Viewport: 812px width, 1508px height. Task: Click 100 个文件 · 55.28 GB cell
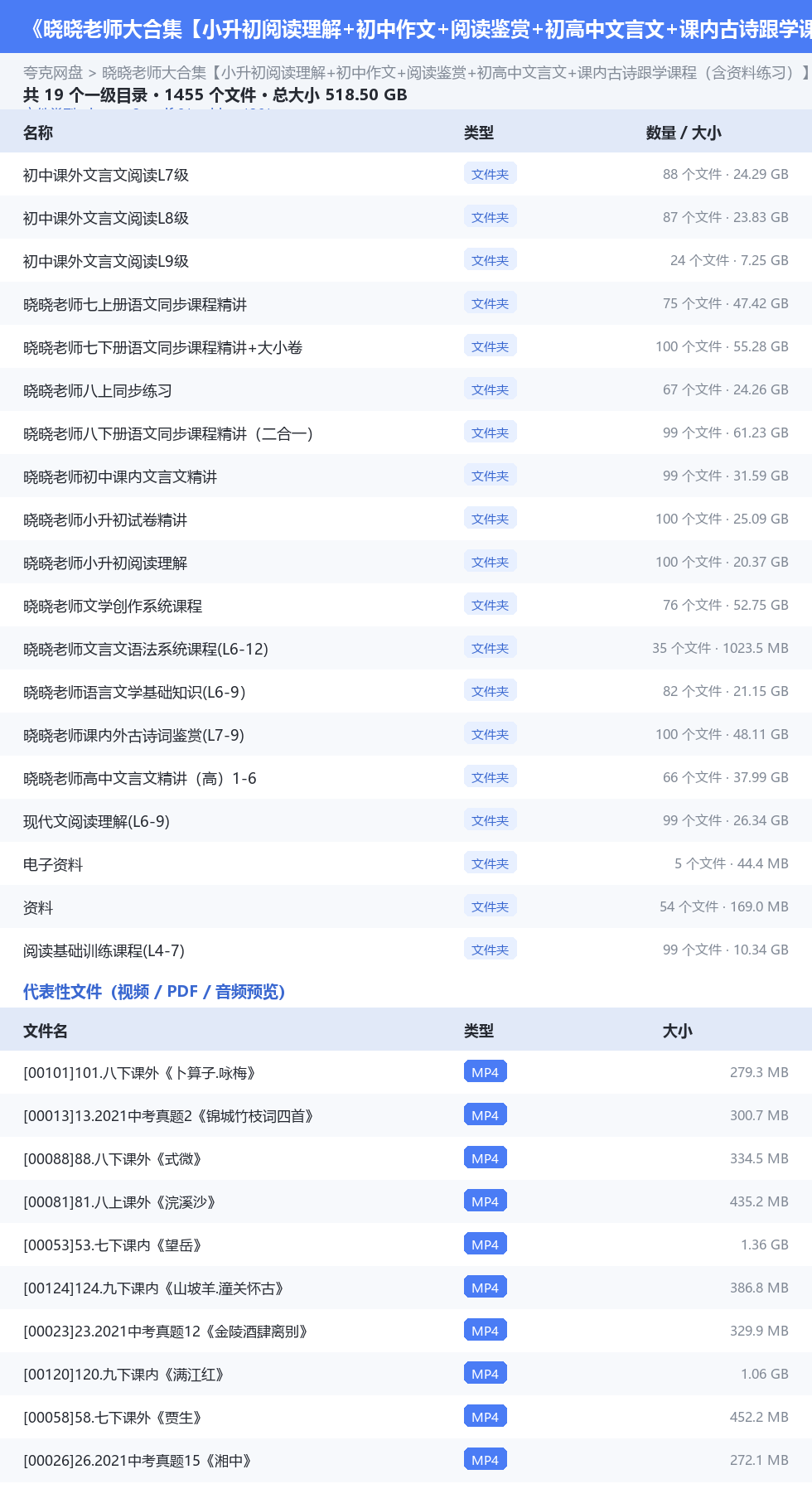click(722, 346)
